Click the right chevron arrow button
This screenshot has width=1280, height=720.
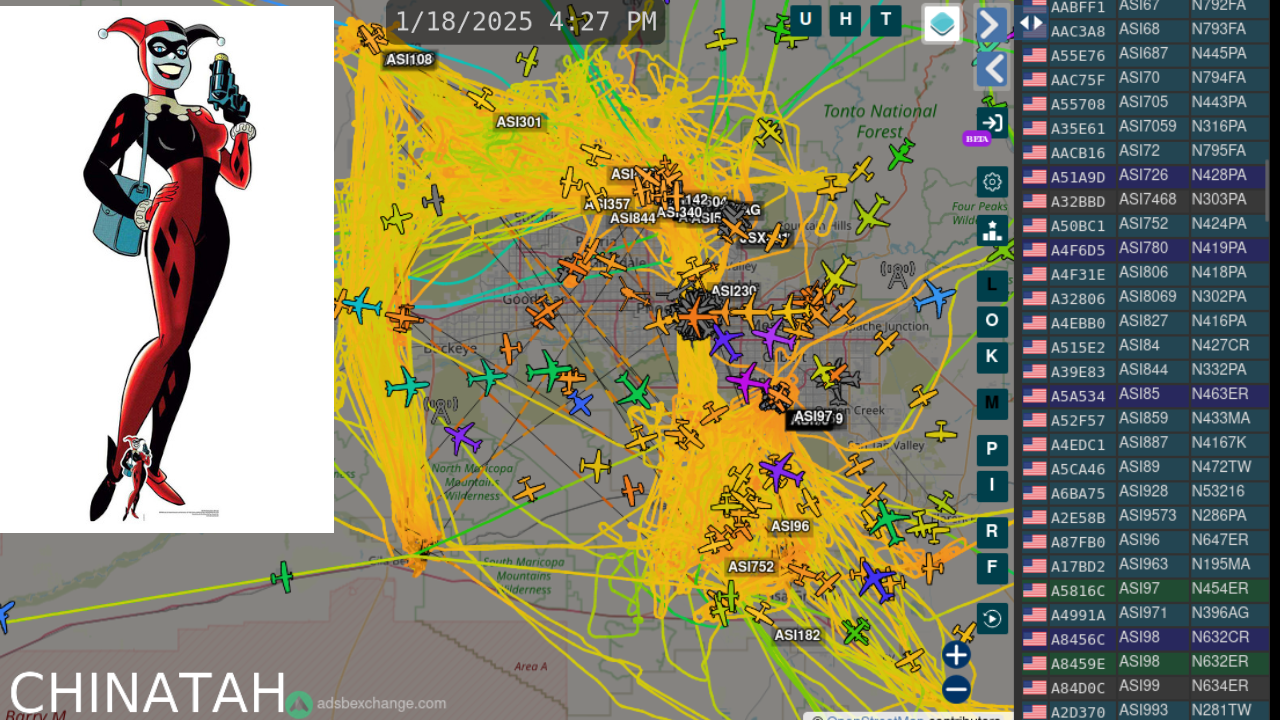[991, 25]
